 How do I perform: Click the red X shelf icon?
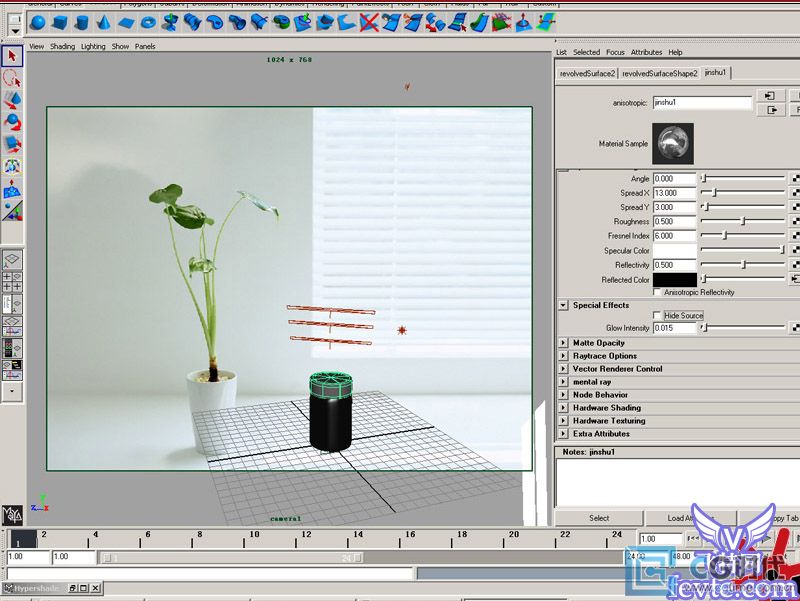(369, 23)
